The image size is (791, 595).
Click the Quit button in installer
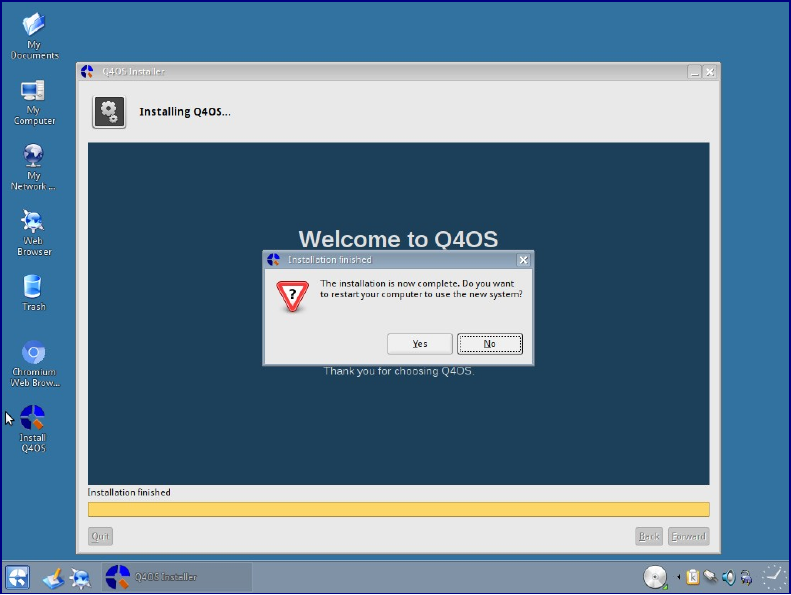pyautogui.click(x=100, y=536)
